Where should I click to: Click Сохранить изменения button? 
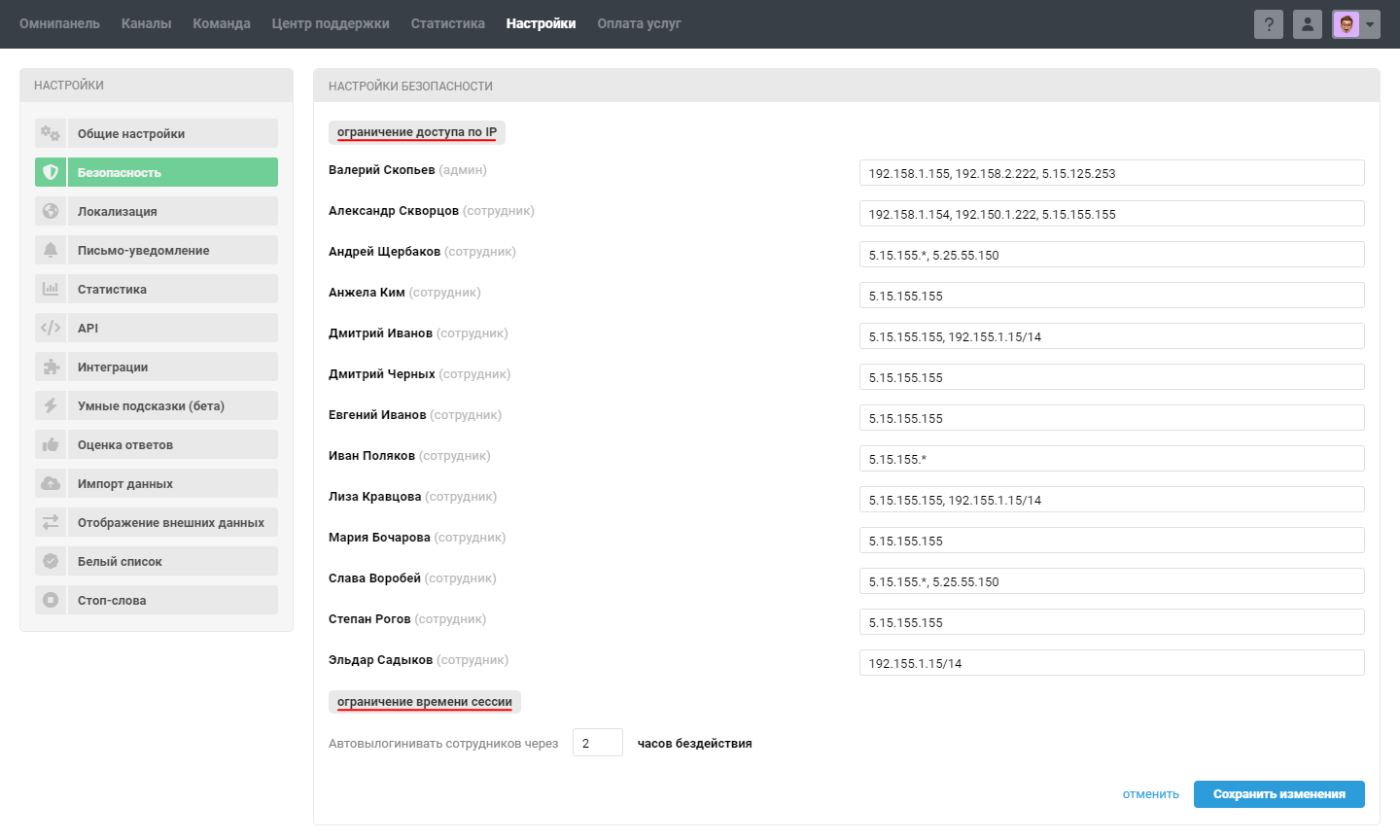click(1279, 794)
